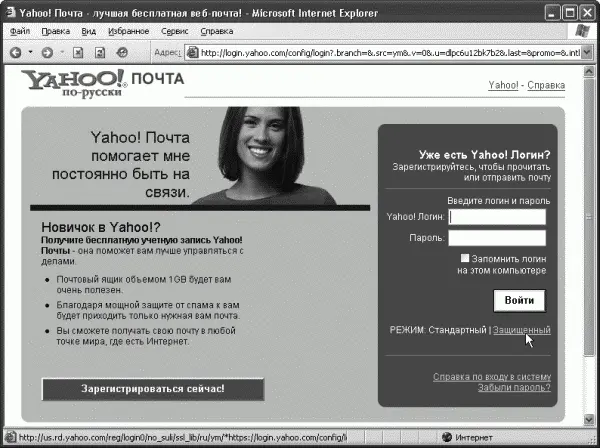Go back with the Back arrow button

[15, 52]
